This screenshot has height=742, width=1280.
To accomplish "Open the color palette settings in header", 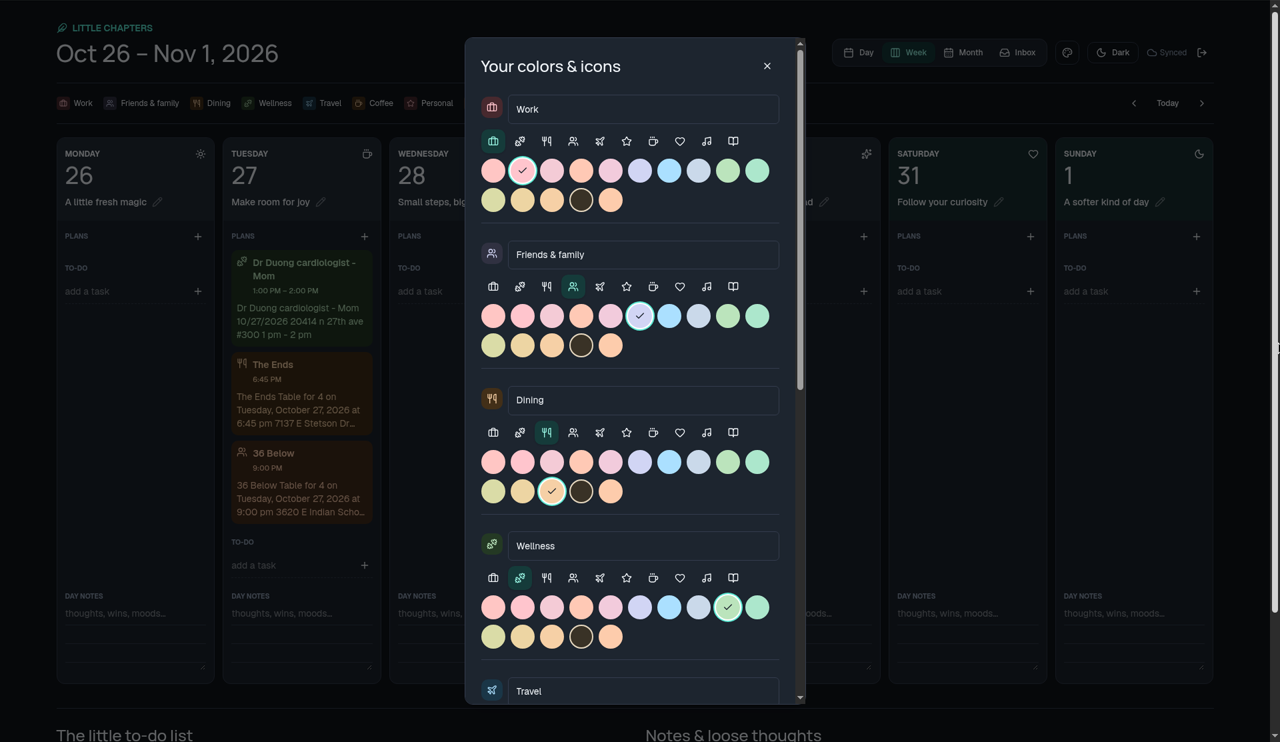I will click(x=1067, y=53).
